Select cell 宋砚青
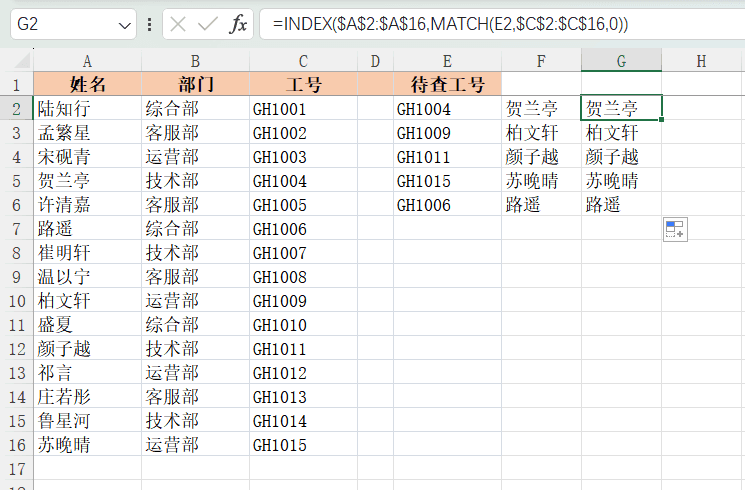Screen dimensions: 745x490 [x=87, y=156]
